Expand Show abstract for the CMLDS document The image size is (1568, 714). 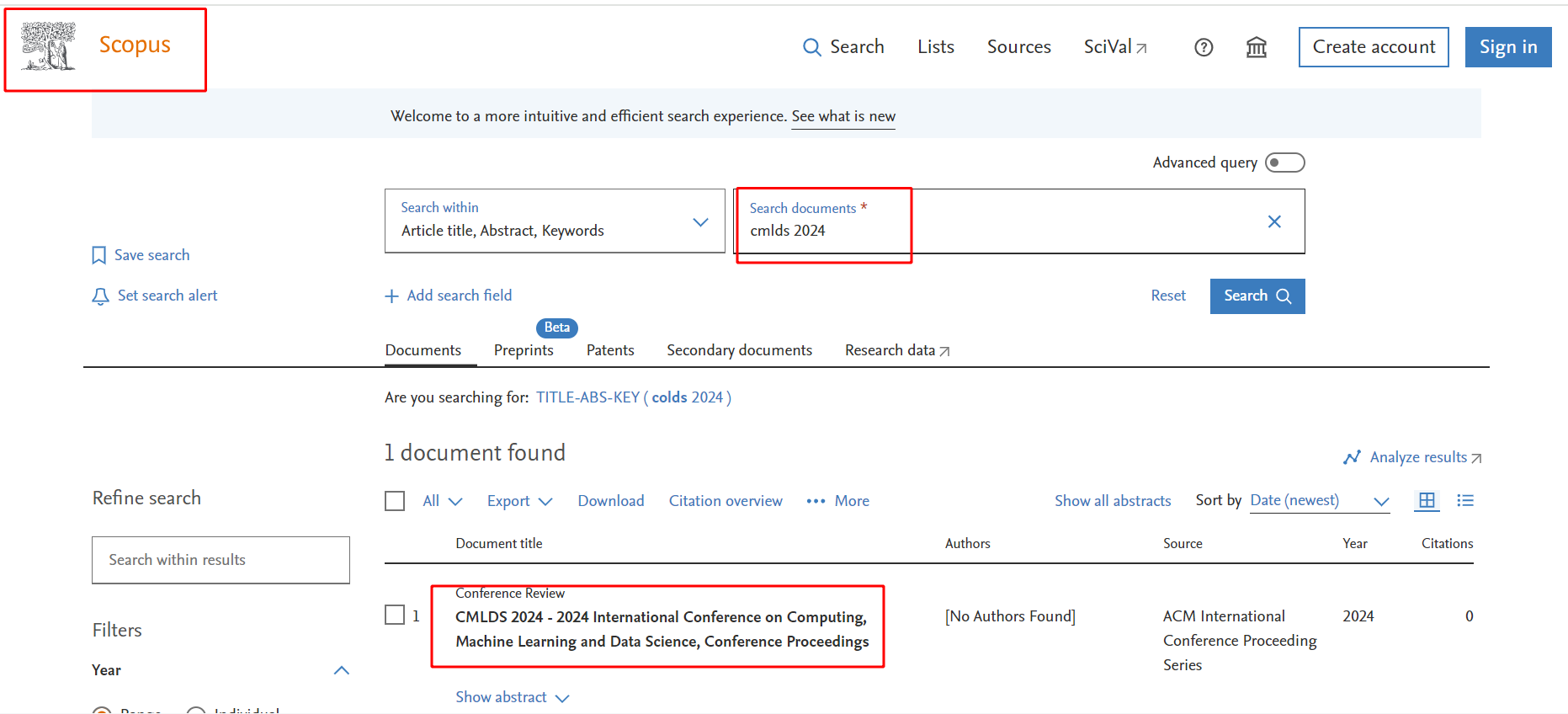(x=513, y=697)
